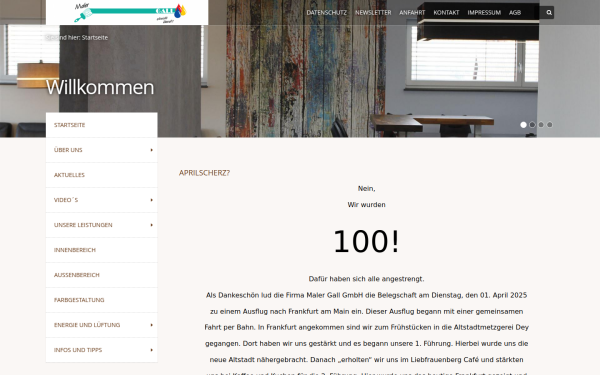
Task: Click the Startseite breadcrumb
Action: (95, 38)
